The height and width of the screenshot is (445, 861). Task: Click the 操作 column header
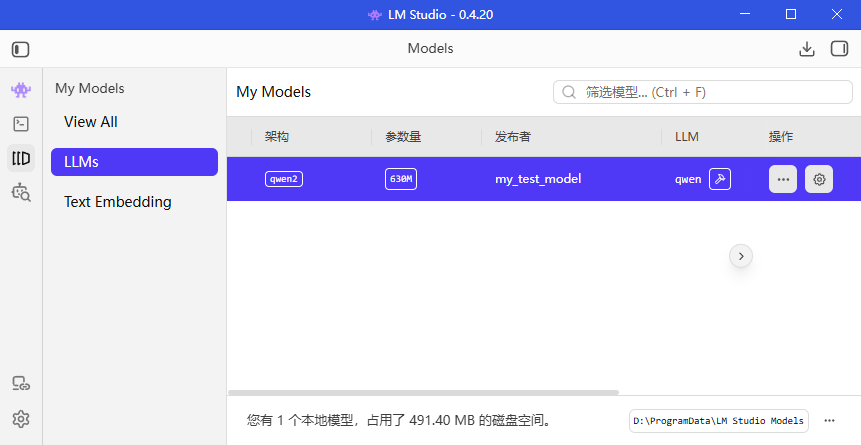point(780,137)
